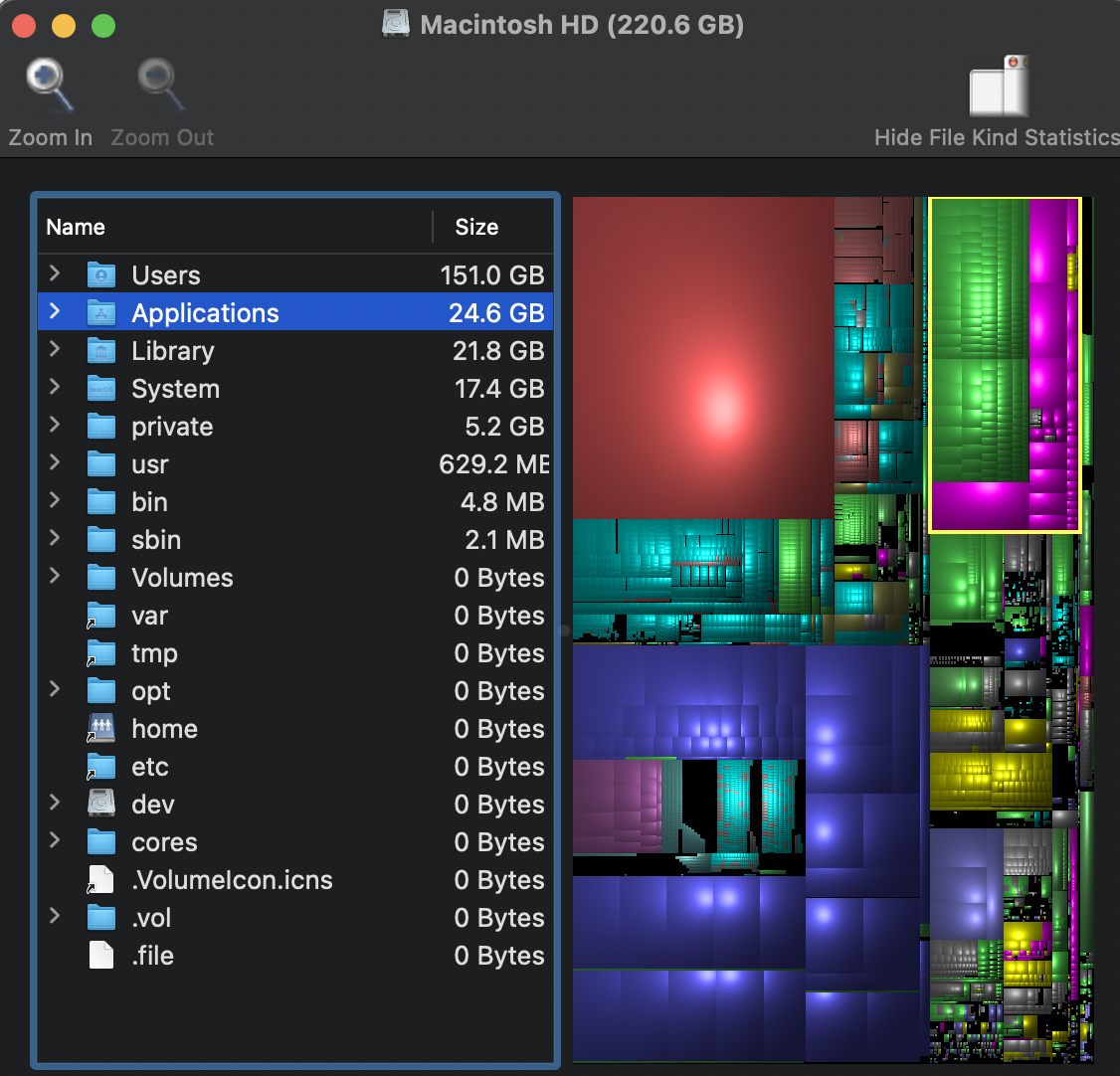Click the '.file' row name

pos(152,956)
